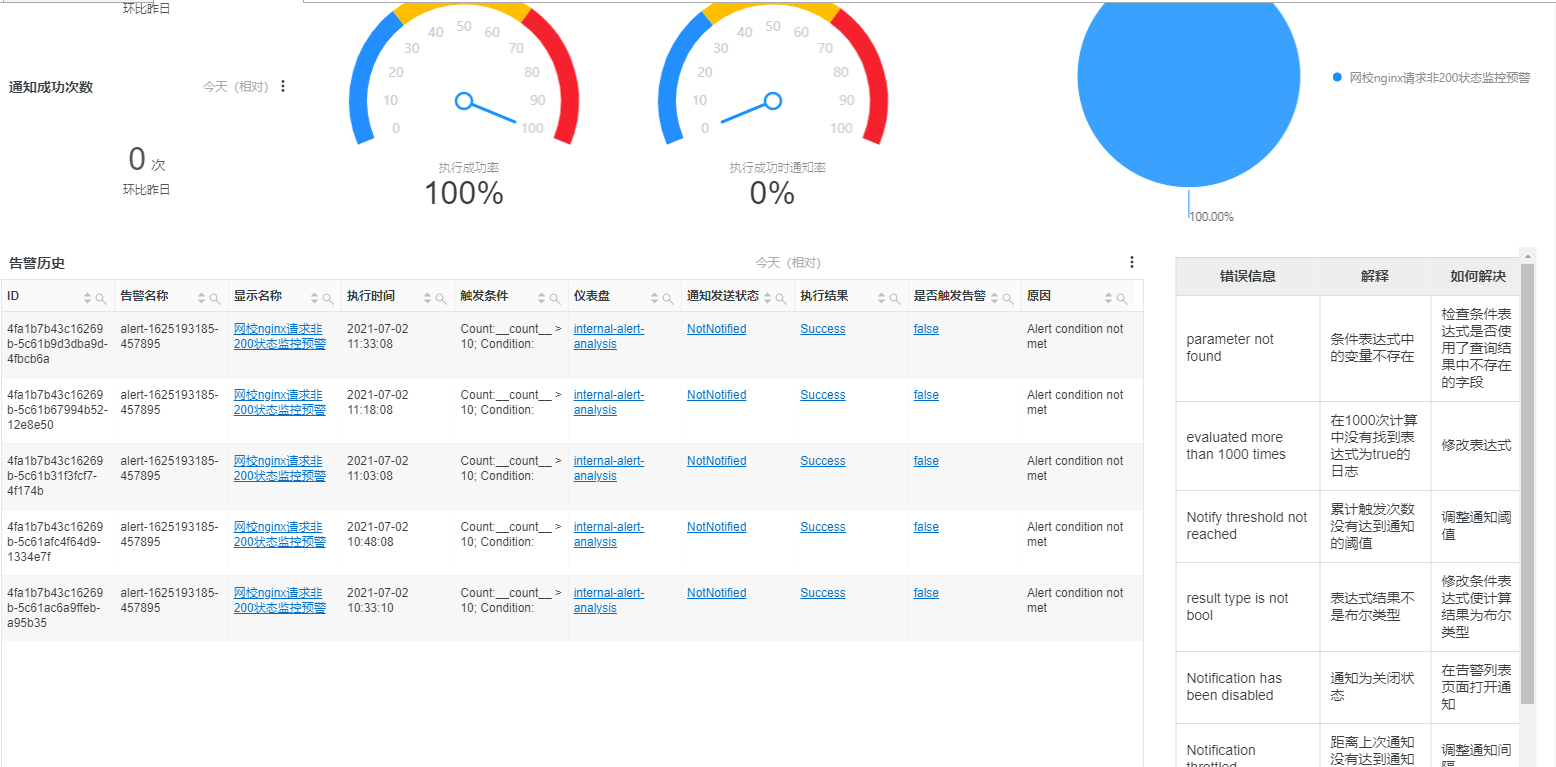Sort the 告警名称 column
Image resolution: width=1556 pixels, height=767 pixels.
point(201,298)
